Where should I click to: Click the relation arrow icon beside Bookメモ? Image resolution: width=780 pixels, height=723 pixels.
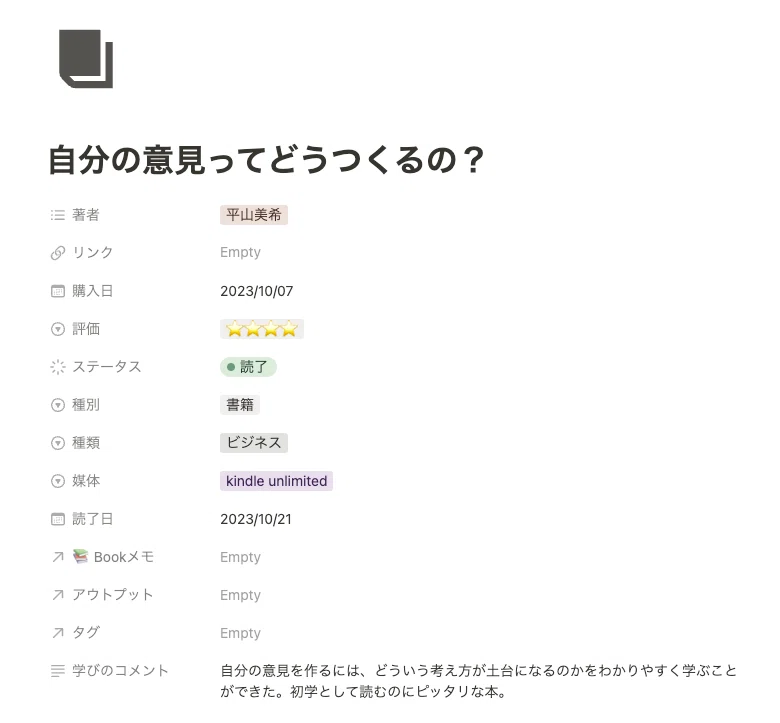click(x=58, y=557)
